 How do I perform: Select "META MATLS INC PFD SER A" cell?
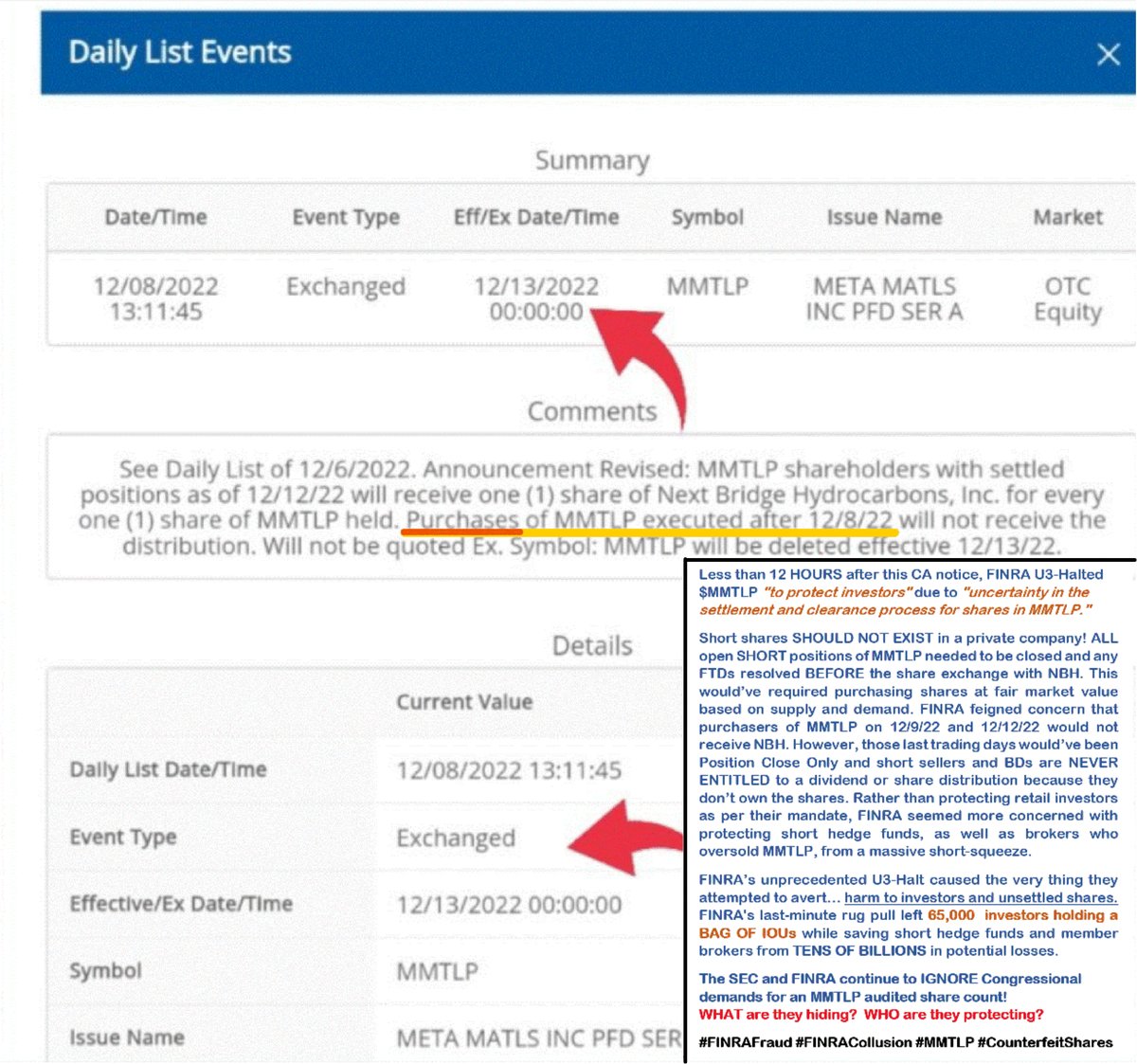884,298
